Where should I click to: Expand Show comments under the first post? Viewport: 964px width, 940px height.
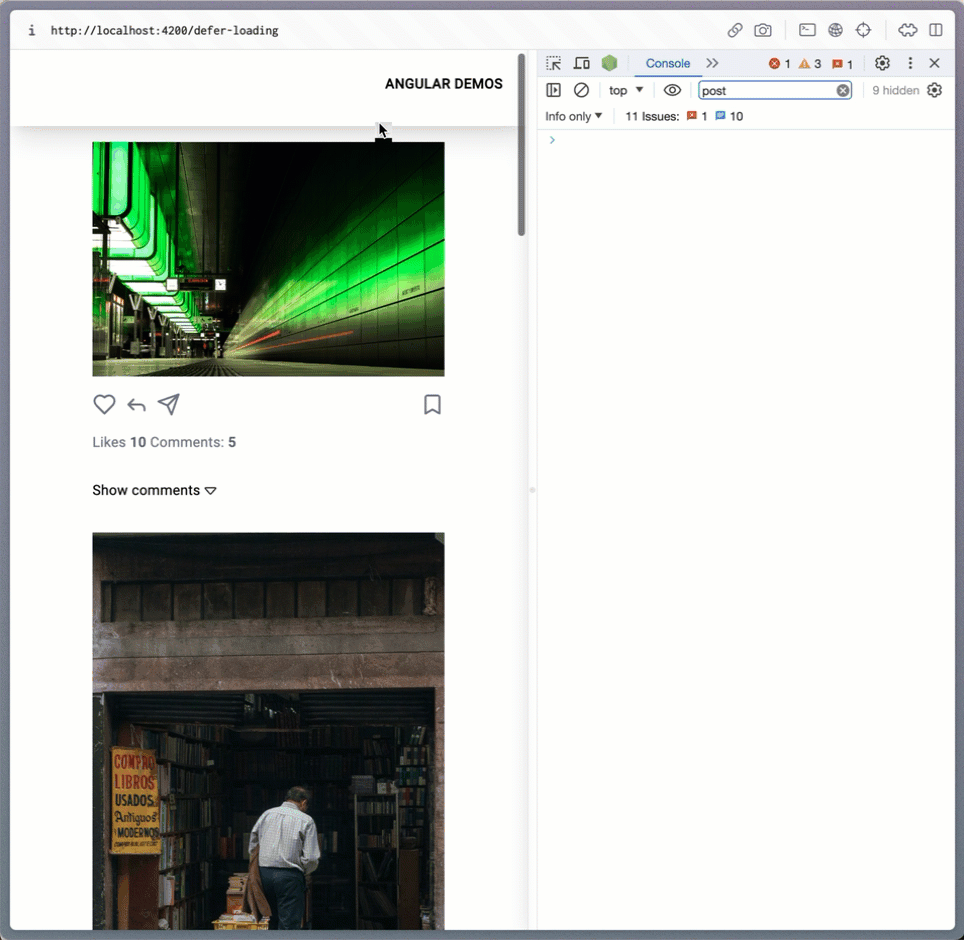154,490
